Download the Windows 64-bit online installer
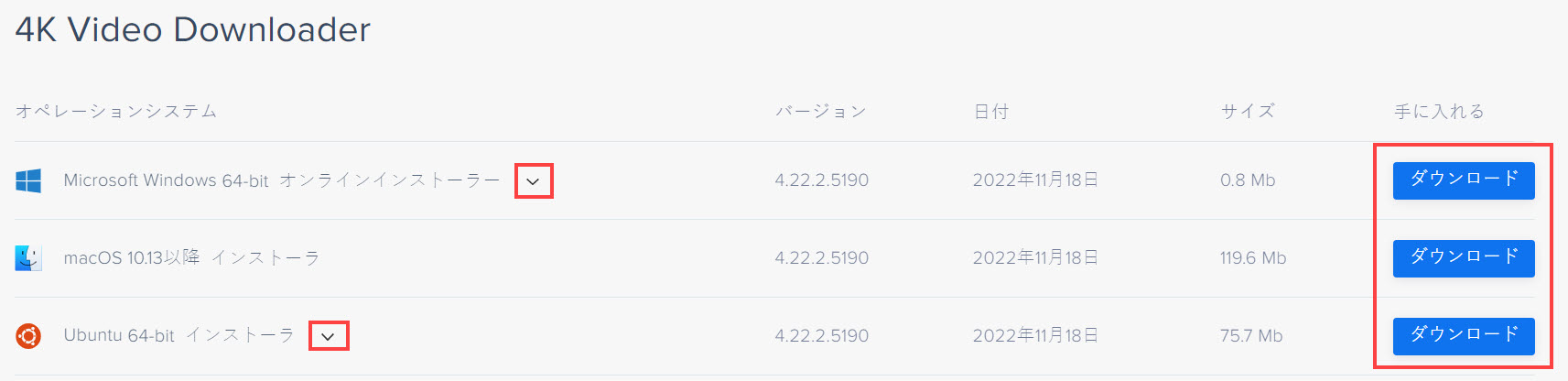The width and height of the screenshot is (1568, 381). pos(1464,180)
